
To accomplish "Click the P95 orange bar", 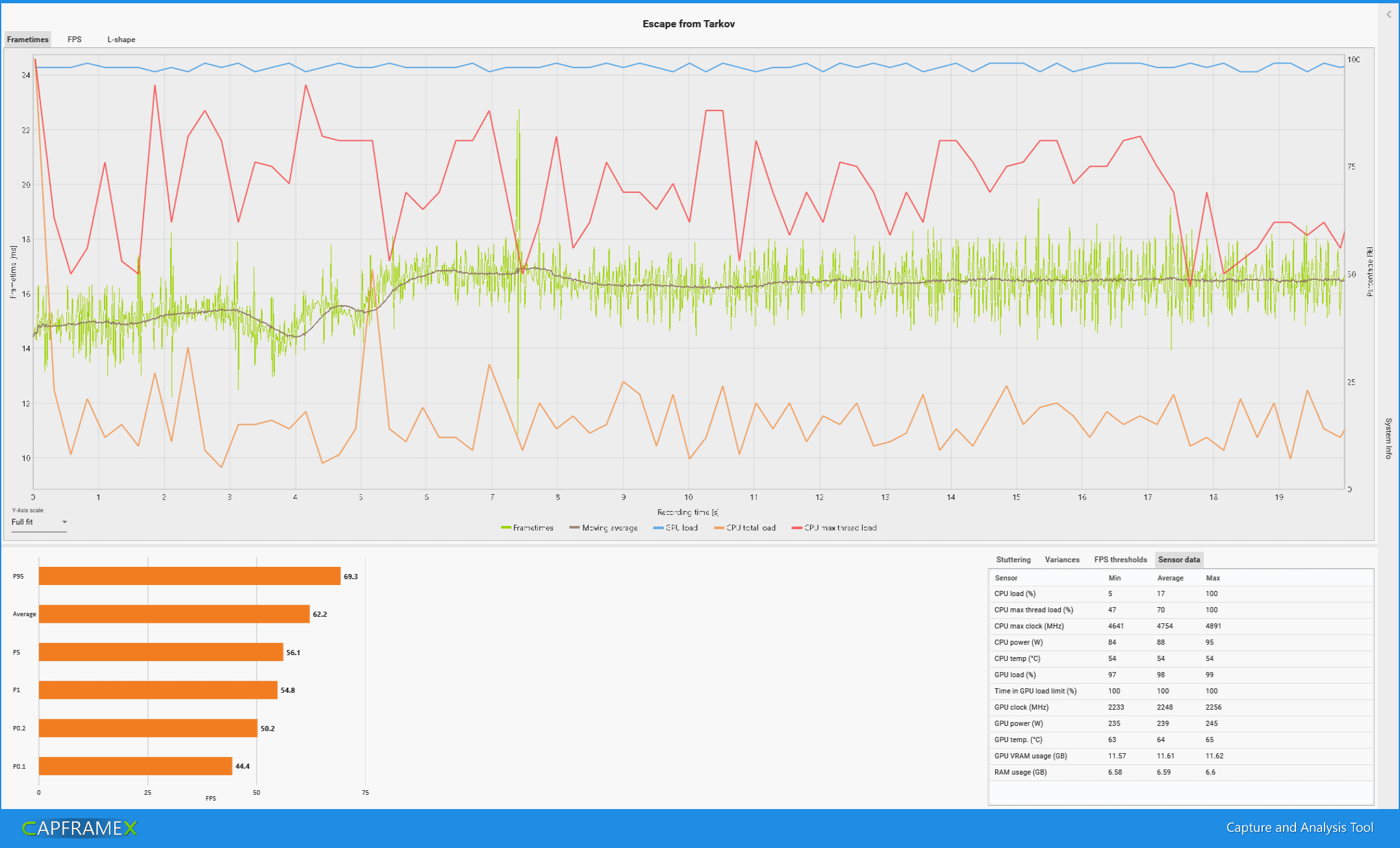I will pos(189,576).
